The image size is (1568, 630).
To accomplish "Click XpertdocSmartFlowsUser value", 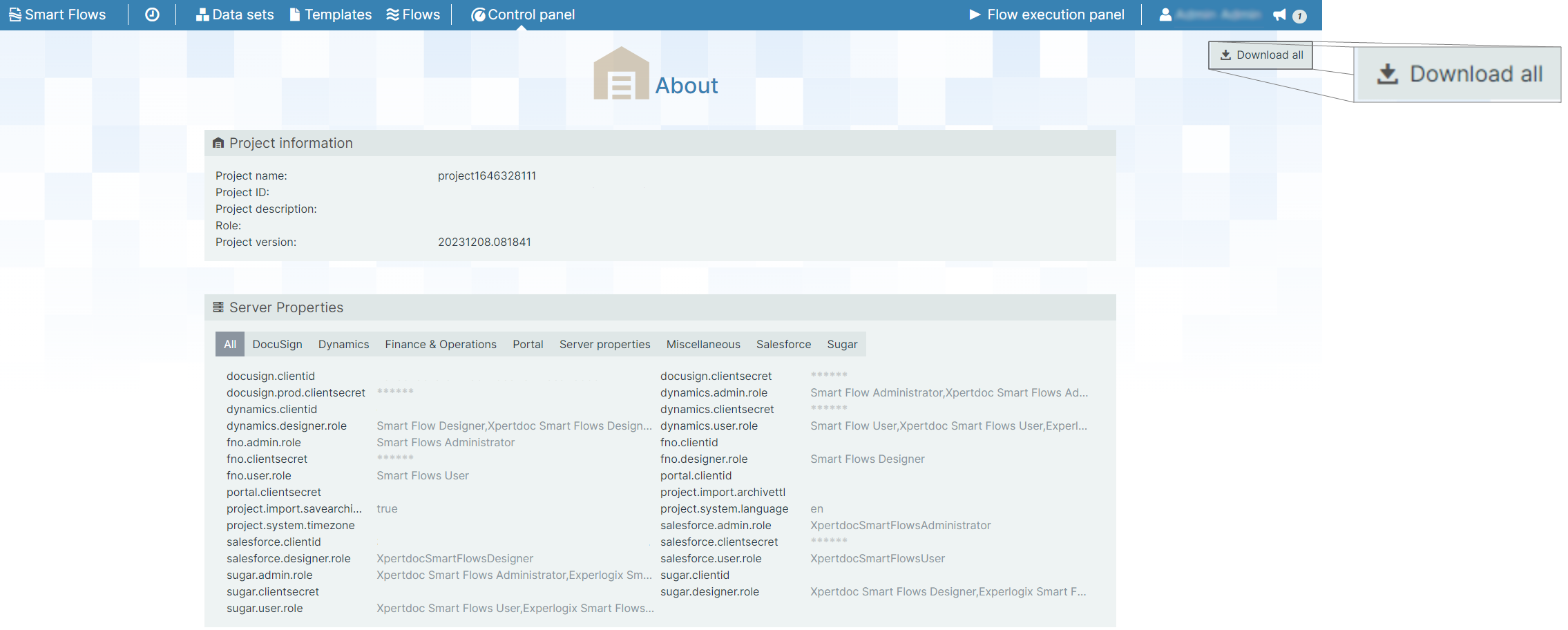I will pos(877,558).
